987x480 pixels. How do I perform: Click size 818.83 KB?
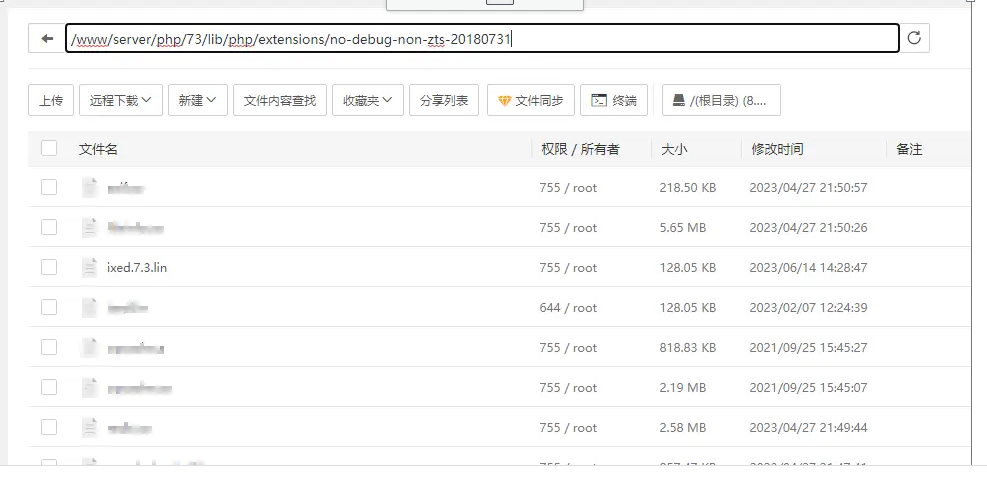click(688, 348)
